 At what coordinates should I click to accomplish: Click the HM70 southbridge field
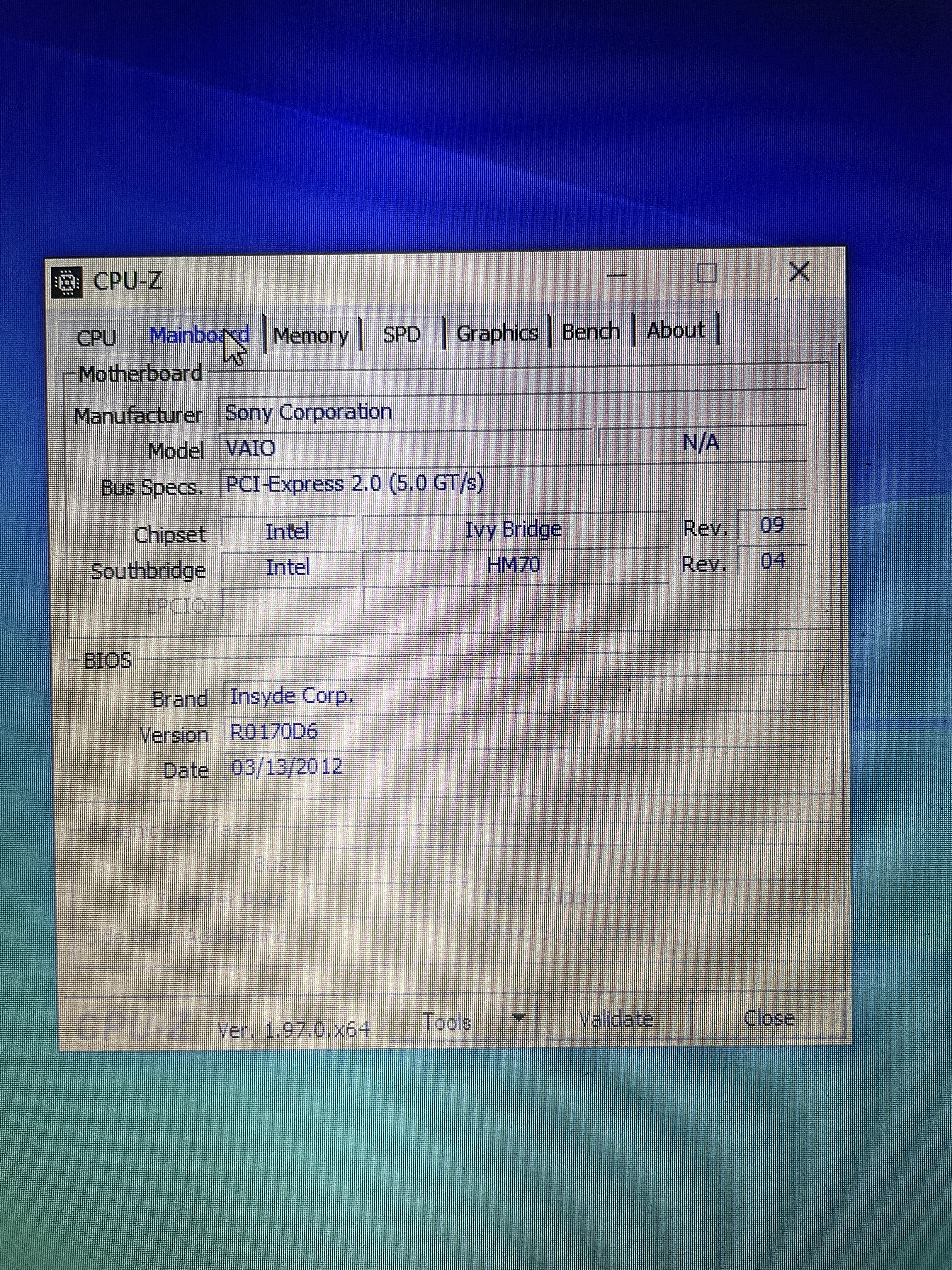(514, 565)
